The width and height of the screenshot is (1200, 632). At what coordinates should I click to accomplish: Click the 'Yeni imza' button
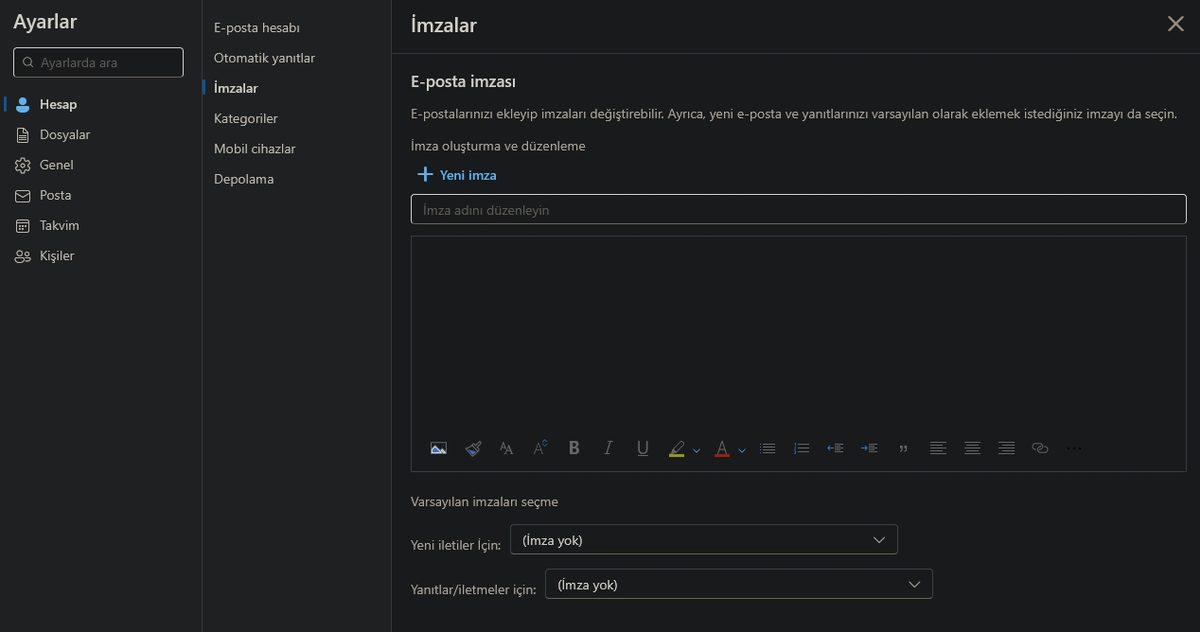pyautogui.click(x=457, y=175)
